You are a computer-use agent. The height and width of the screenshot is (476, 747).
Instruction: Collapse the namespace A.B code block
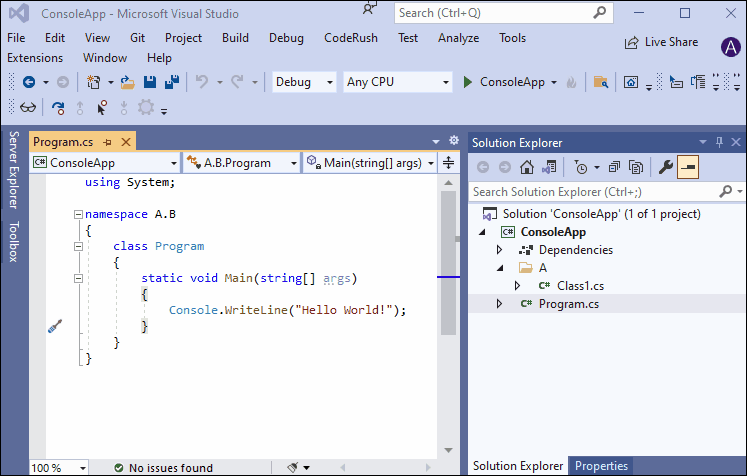[x=77, y=214]
